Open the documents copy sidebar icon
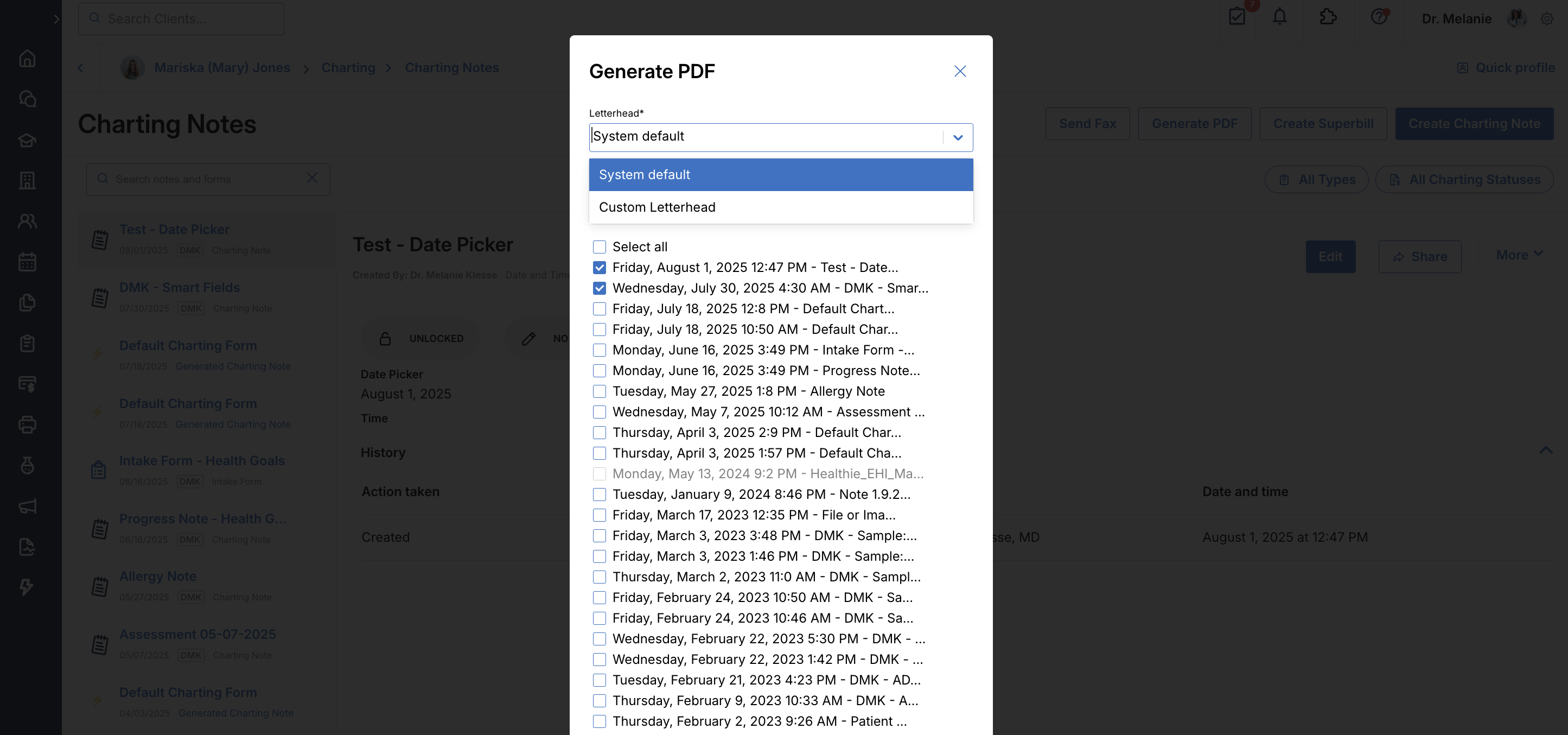Screen dimensions: 1568x735 point(27,303)
